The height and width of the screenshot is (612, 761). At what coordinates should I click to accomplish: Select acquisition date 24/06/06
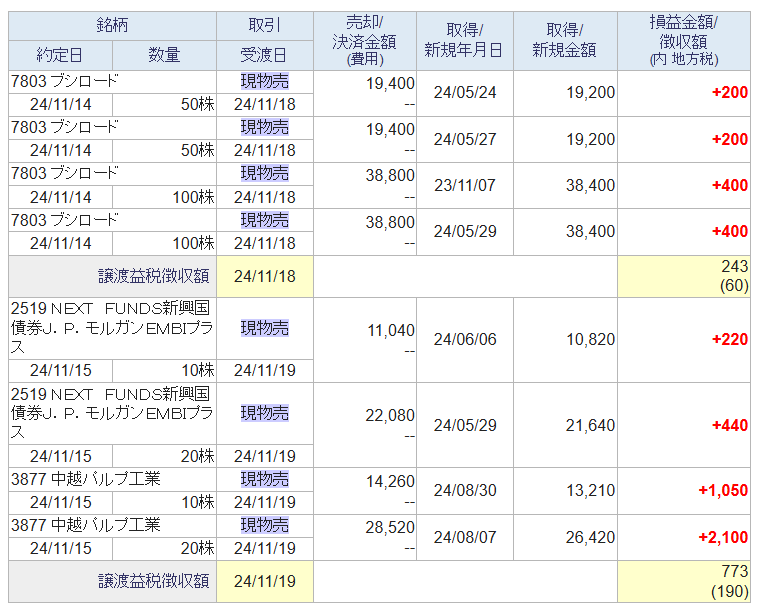[x=464, y=339]
